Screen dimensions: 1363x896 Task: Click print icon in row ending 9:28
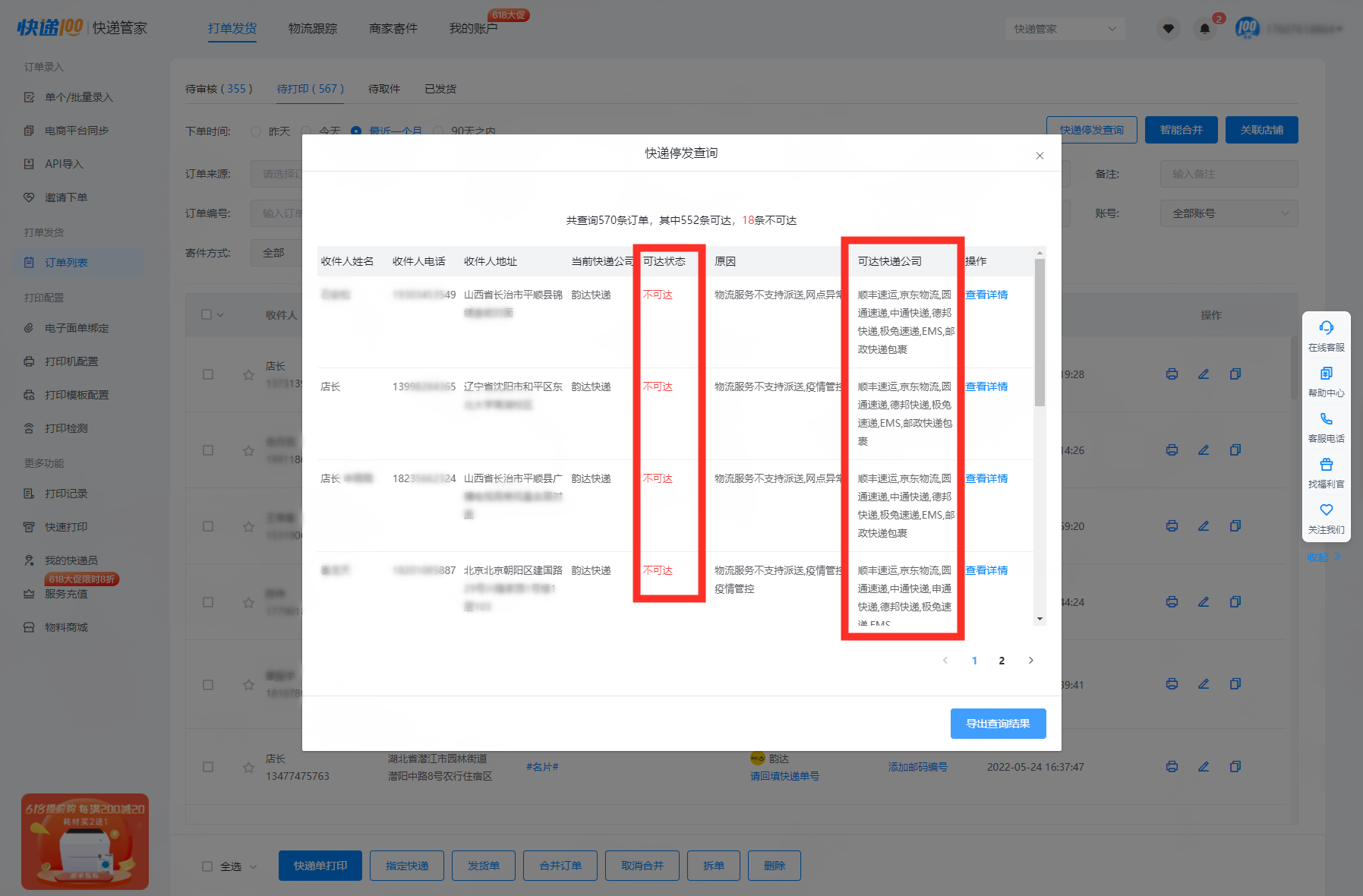[x=1172, y=374]
